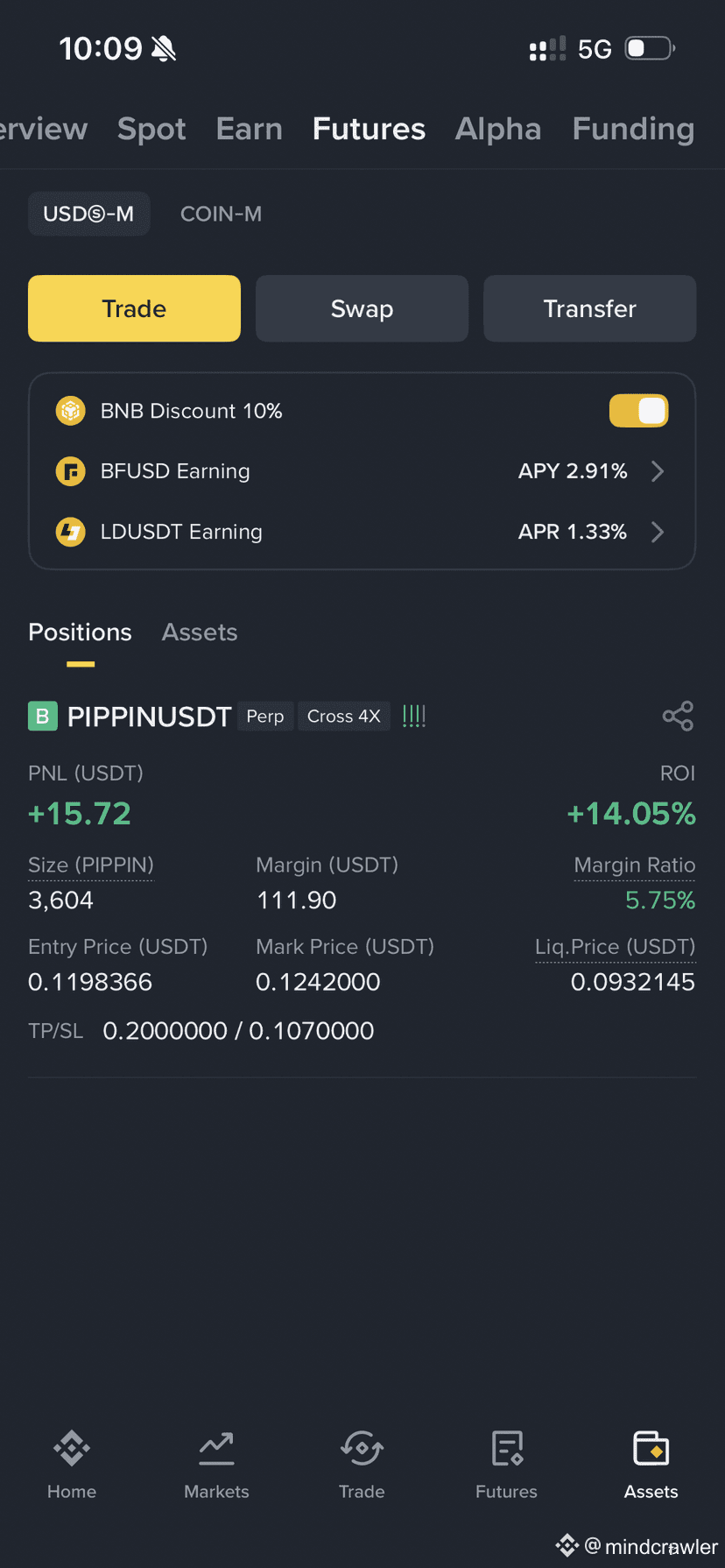Open the Markets chart icon

coord(216,1448)
